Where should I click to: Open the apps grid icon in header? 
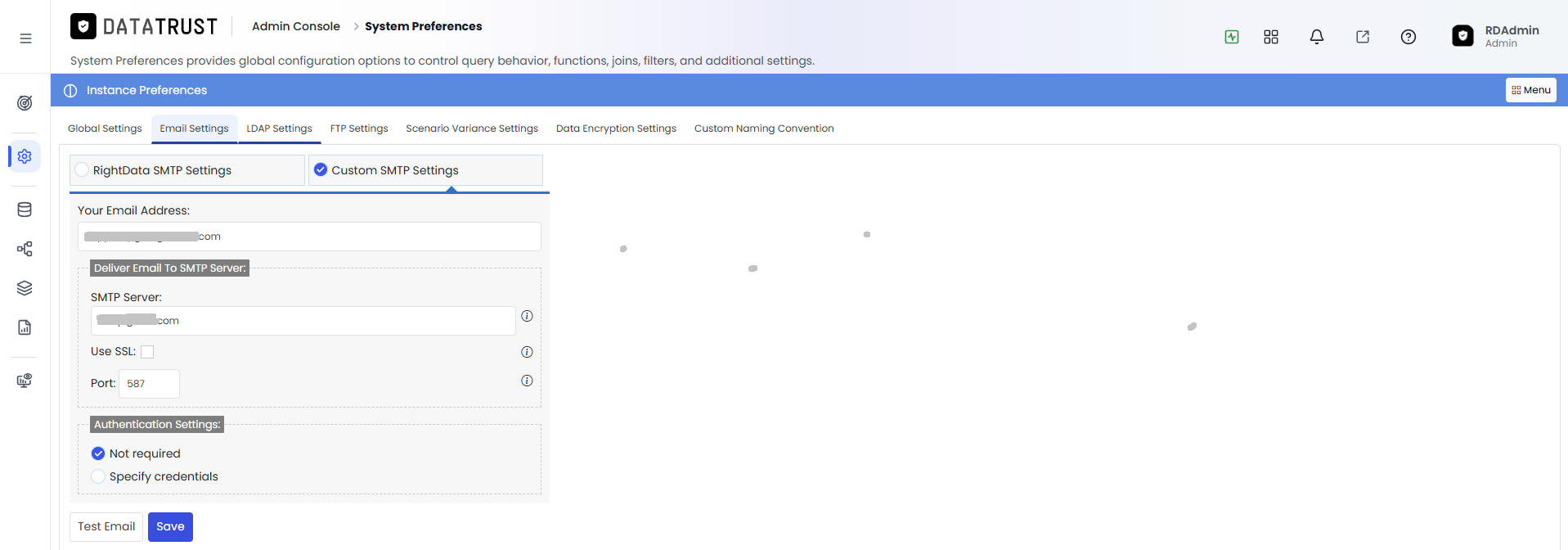[x=1271, y=37]
